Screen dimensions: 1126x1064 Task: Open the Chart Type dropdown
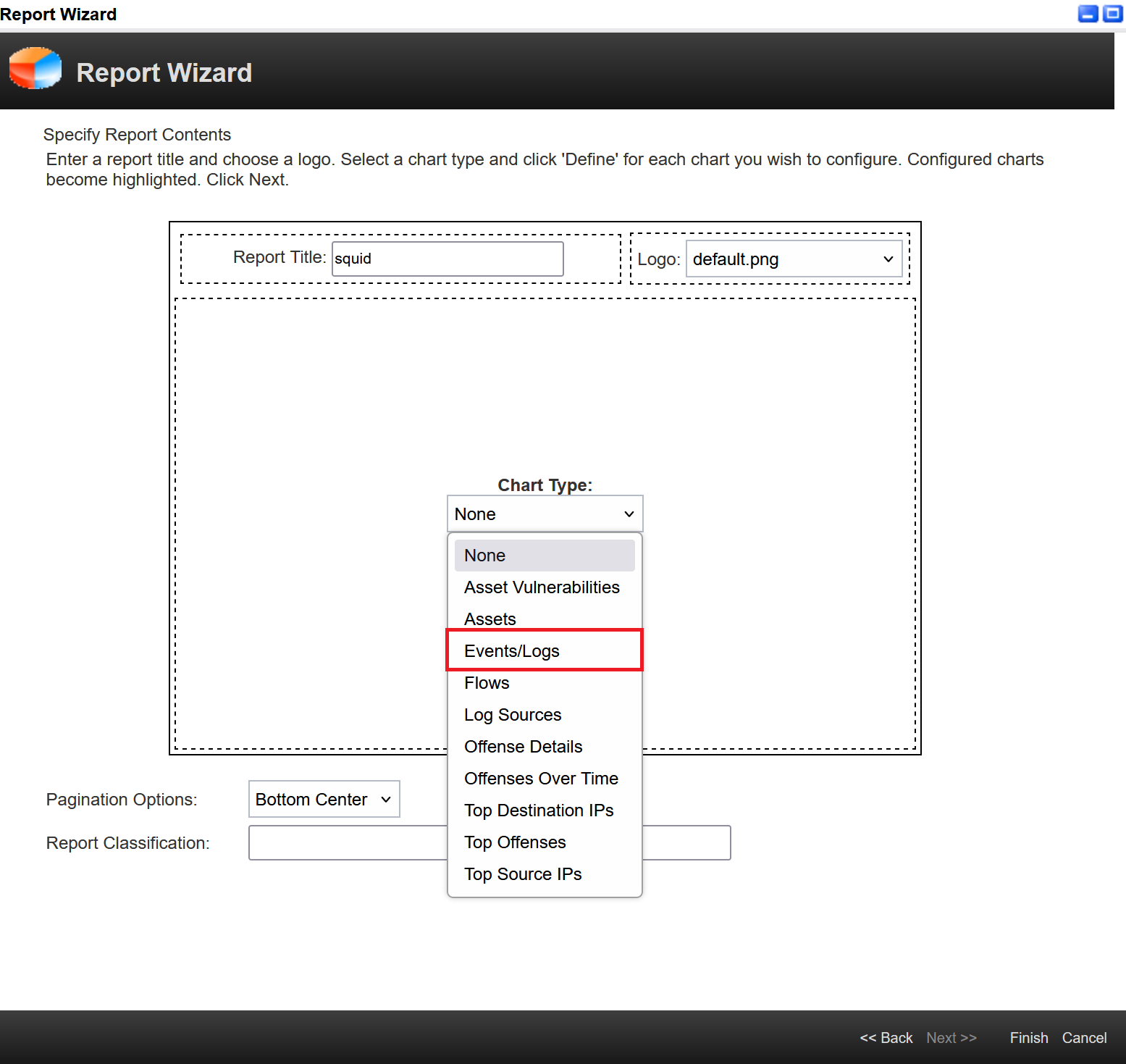pyautogui.click(x=545, y=514)
